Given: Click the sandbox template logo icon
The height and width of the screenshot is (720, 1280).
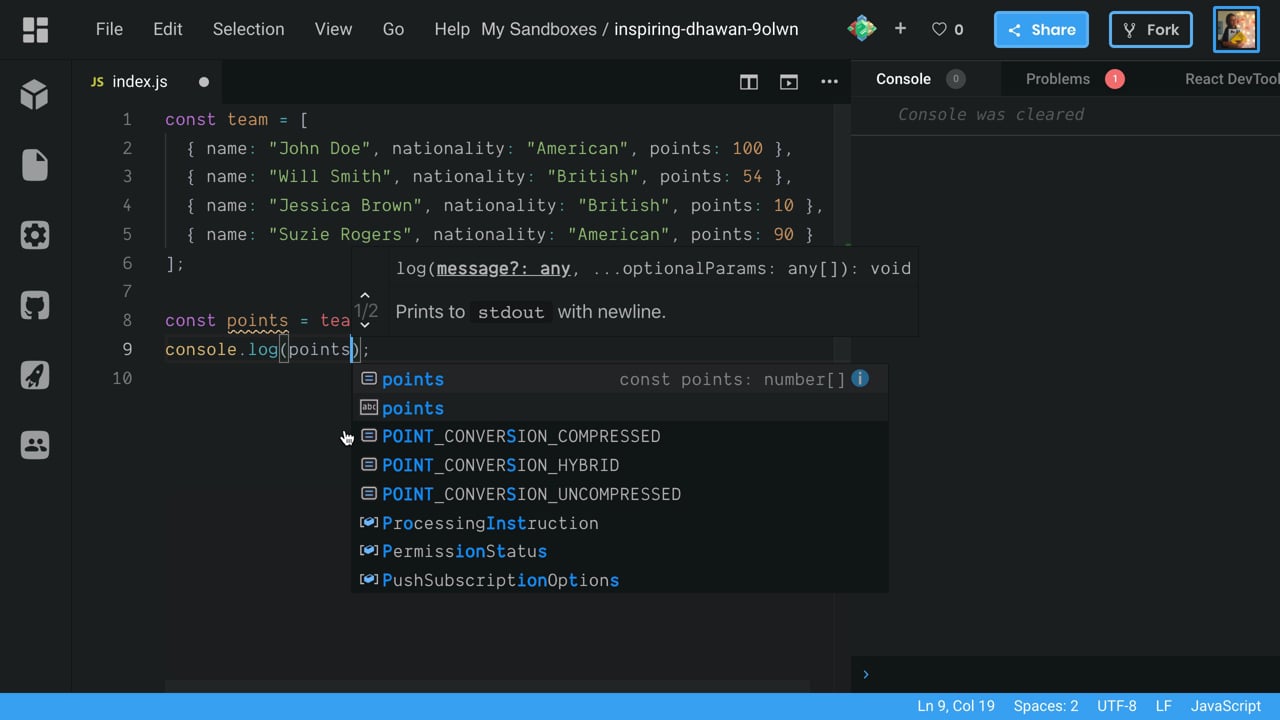Looking at the screenshot, I should point(861,29).
